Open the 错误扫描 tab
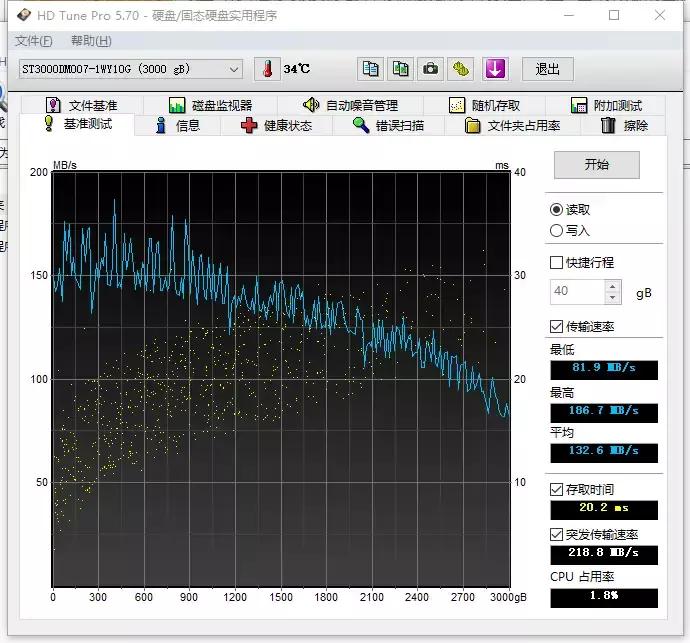 pyautogui.click(x=388, y=125)
